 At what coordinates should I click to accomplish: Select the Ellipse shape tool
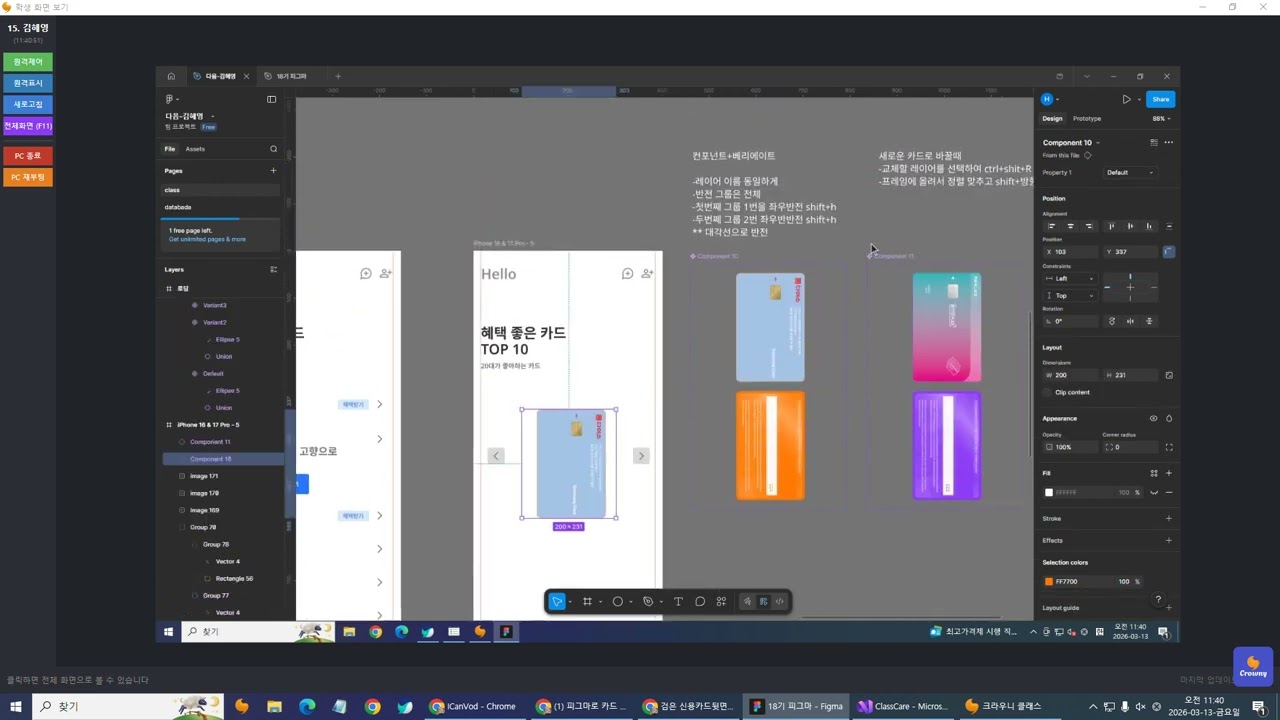point(618,601)
